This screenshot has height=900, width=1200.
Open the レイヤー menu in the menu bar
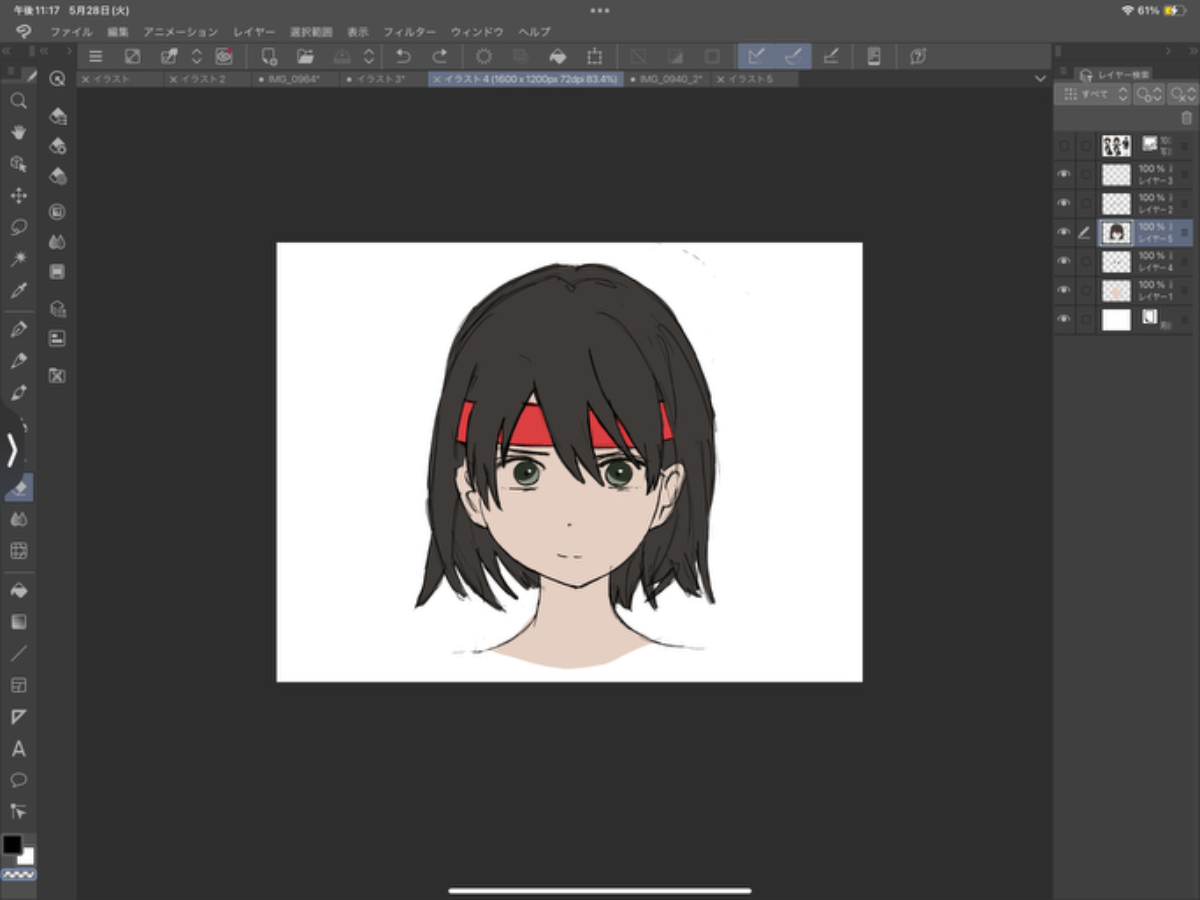254,32
